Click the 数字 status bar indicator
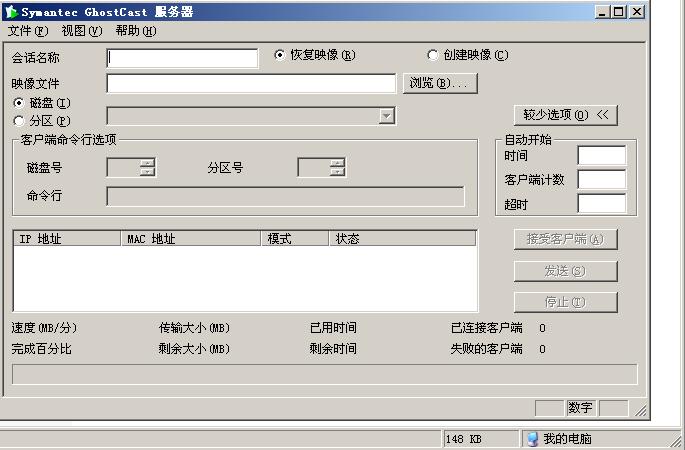 point(581,408)
